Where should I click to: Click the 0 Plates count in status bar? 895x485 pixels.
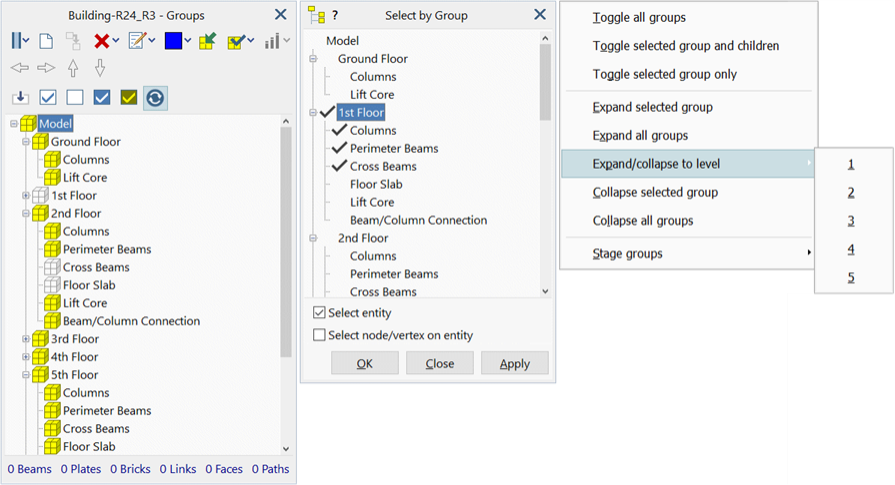(x=81, y=469)
